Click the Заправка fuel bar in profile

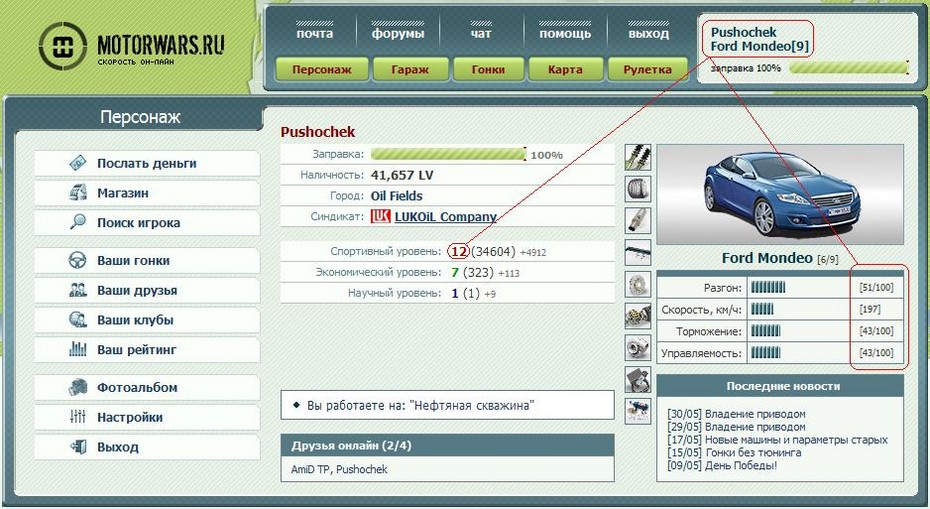[448, 154]
